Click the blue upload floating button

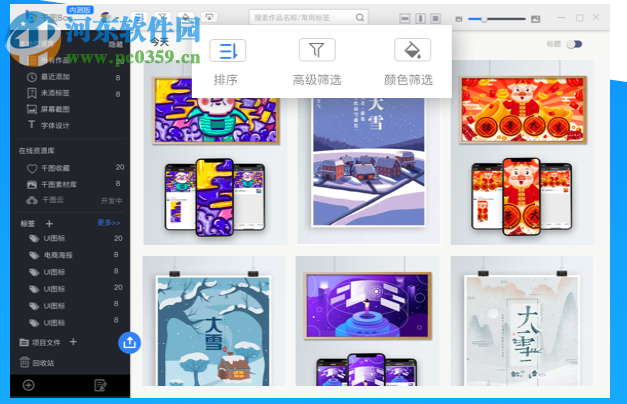(129, 343)
